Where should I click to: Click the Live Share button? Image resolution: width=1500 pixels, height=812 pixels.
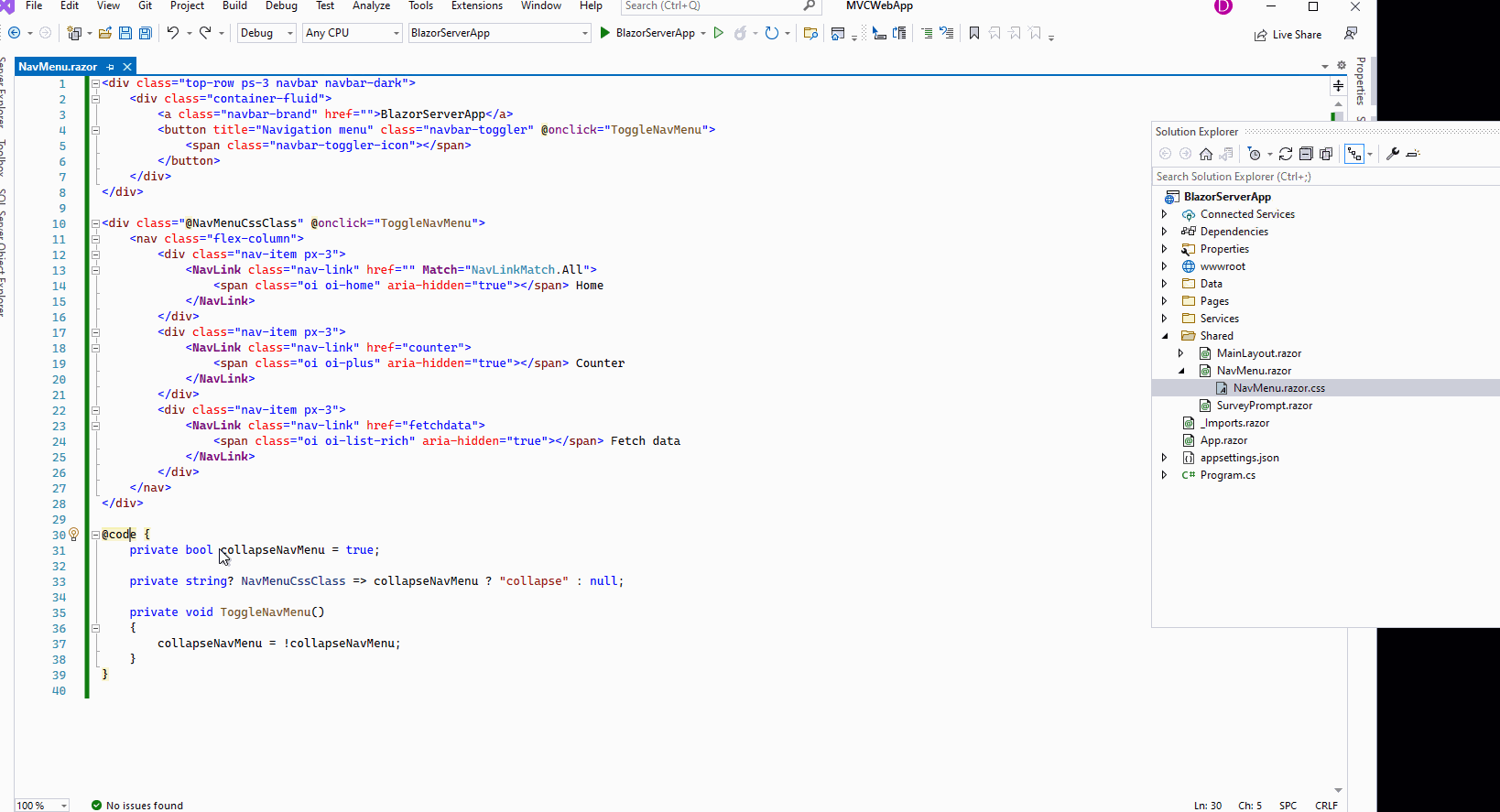[1288, 35]
